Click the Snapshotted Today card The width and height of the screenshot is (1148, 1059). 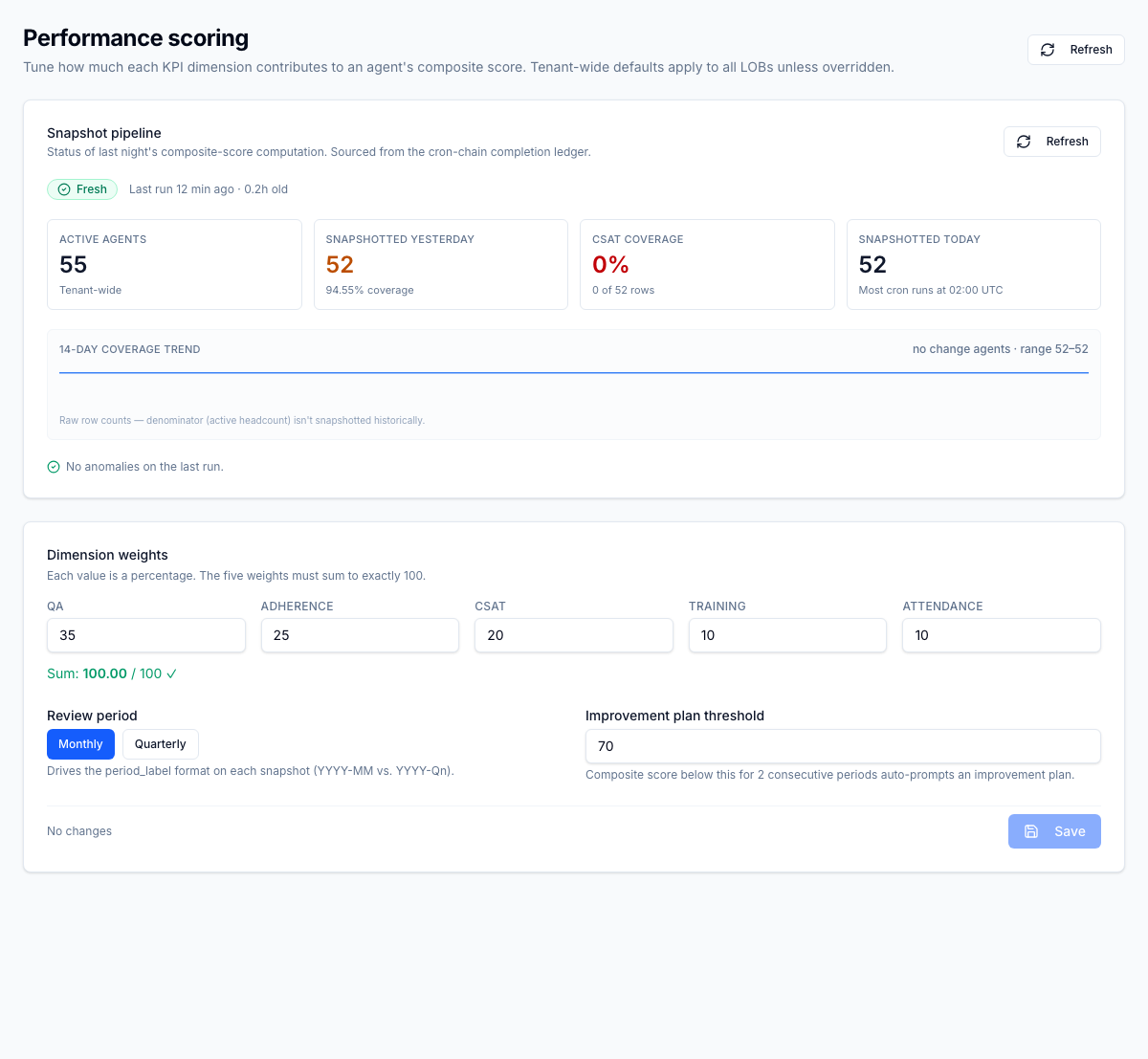coord(974,264)
